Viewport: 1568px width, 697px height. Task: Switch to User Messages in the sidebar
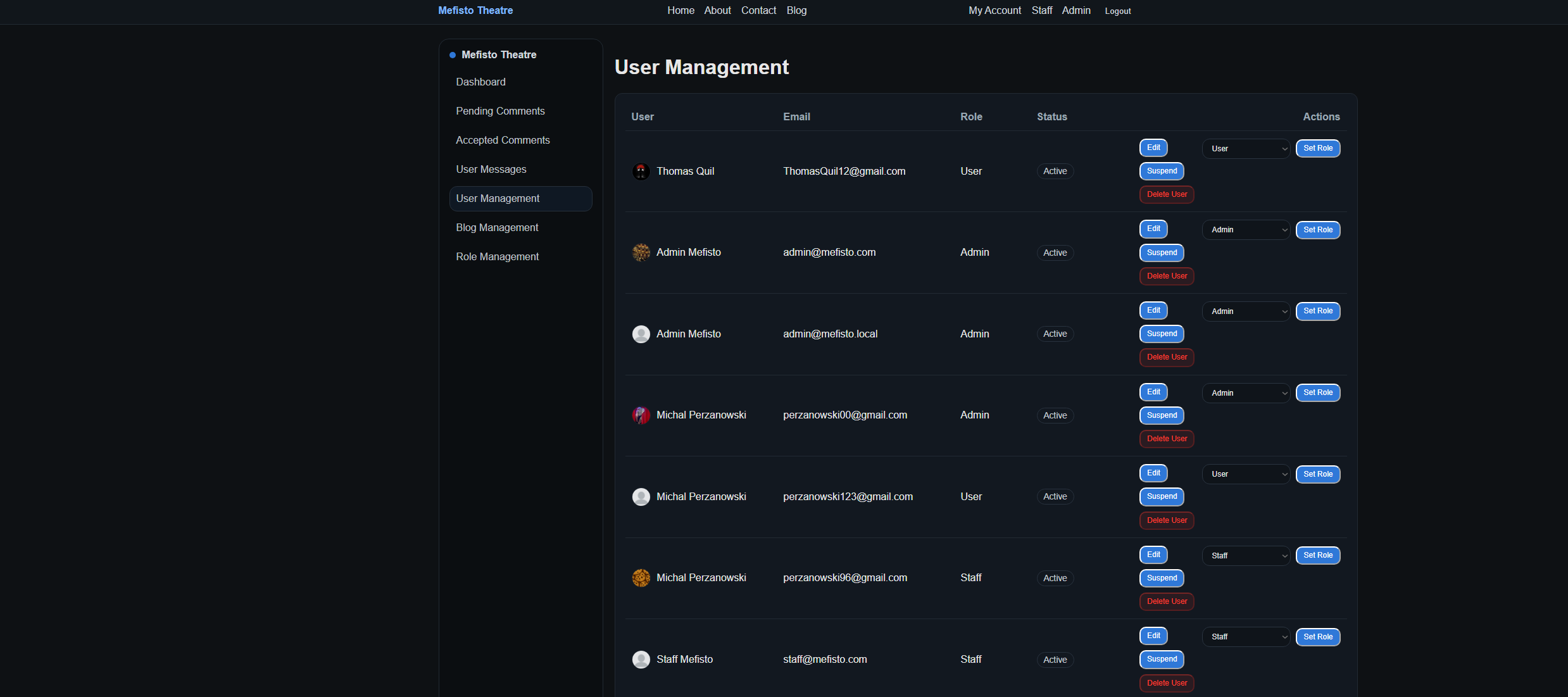coord(491,169)
